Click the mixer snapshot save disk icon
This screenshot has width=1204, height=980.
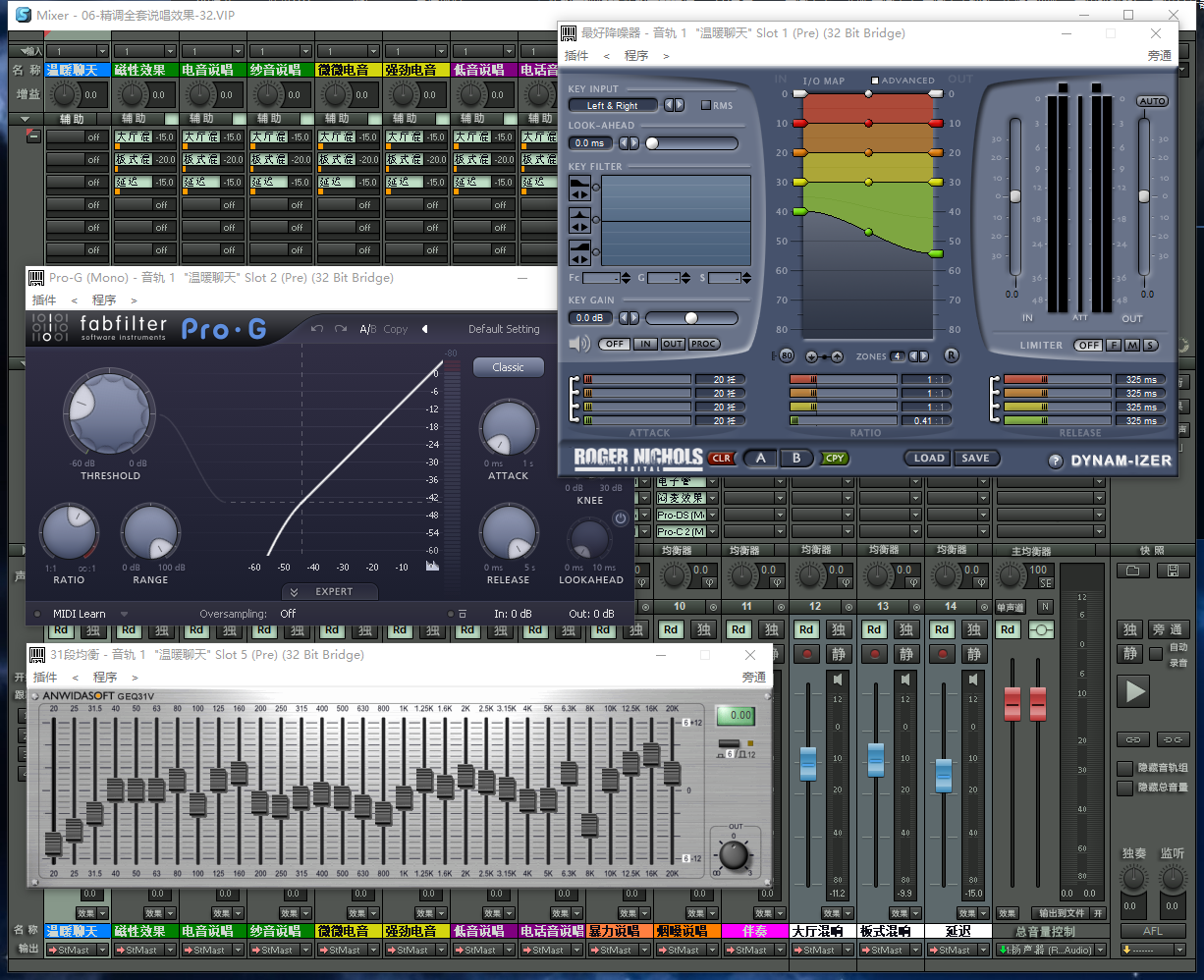click(x=1172, y=571)
